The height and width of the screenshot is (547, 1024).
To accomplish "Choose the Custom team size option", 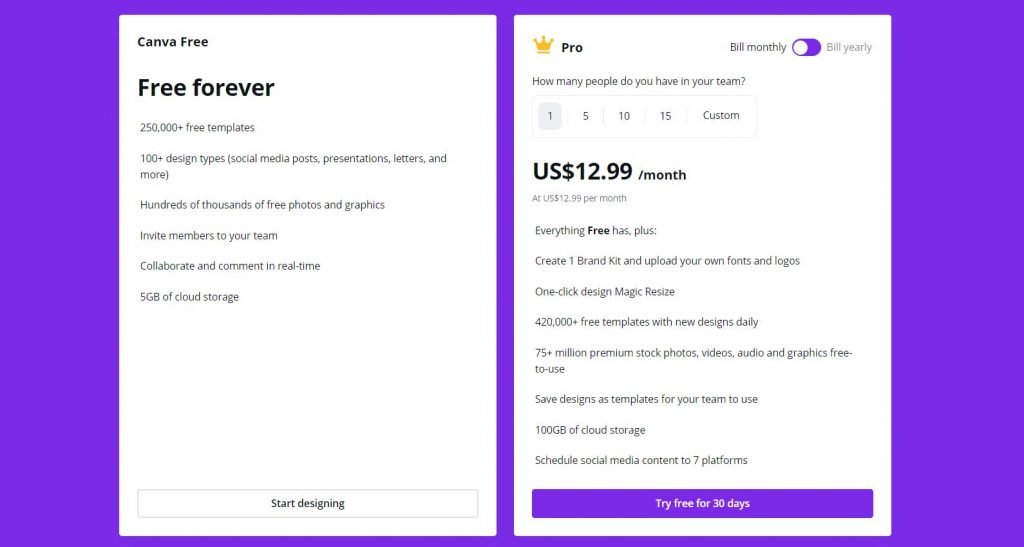I will click(721, 116).
